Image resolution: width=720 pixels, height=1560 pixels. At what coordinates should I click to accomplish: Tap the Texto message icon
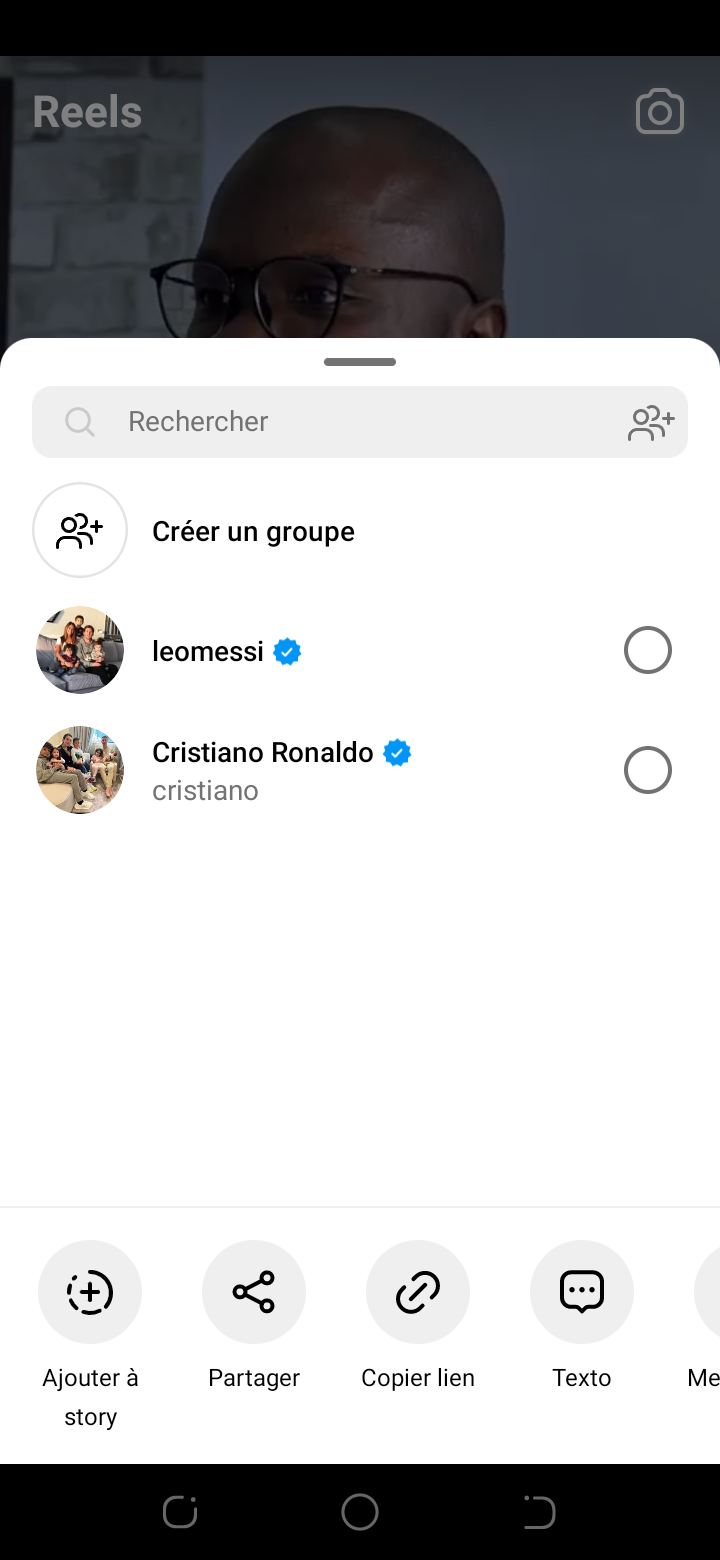point(582,1292)
